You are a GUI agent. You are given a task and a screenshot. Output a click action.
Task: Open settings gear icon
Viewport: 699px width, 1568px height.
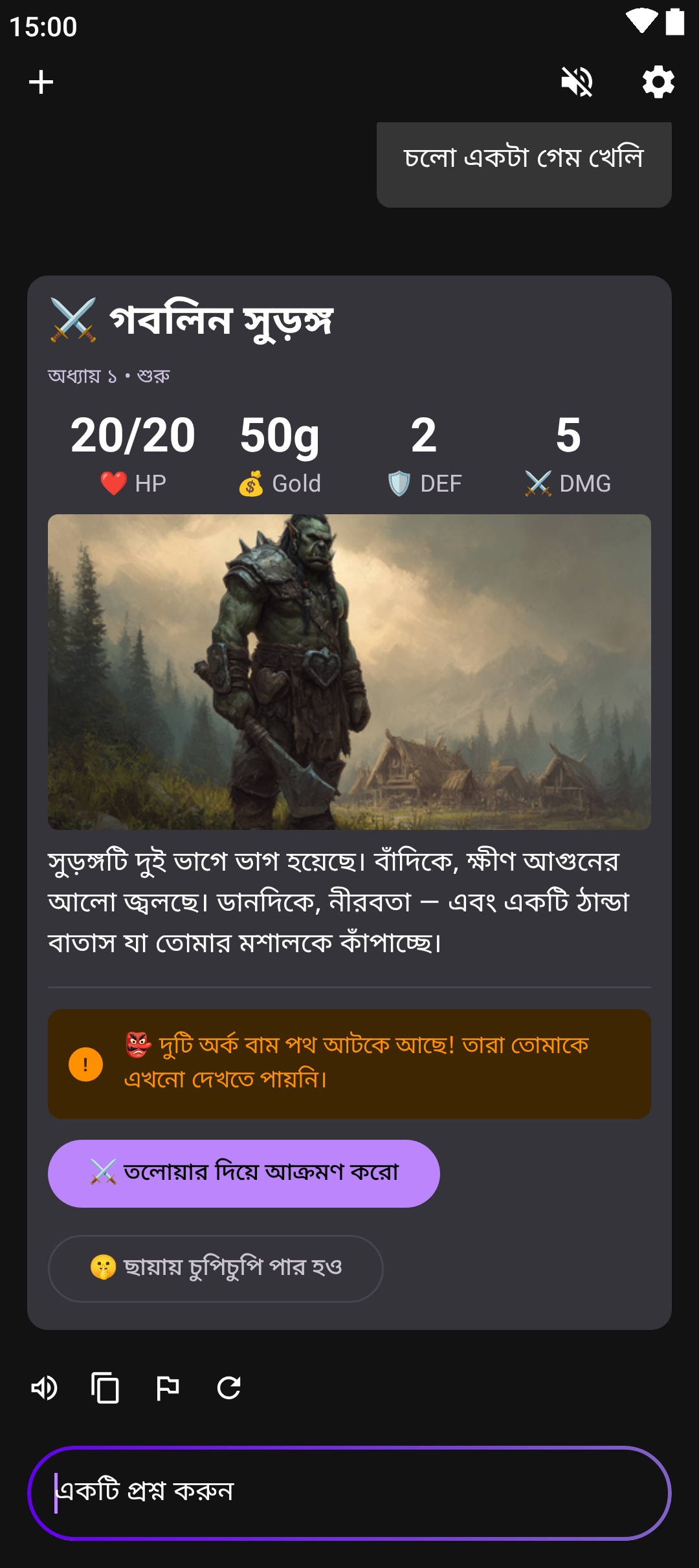[x=658, y=82]
